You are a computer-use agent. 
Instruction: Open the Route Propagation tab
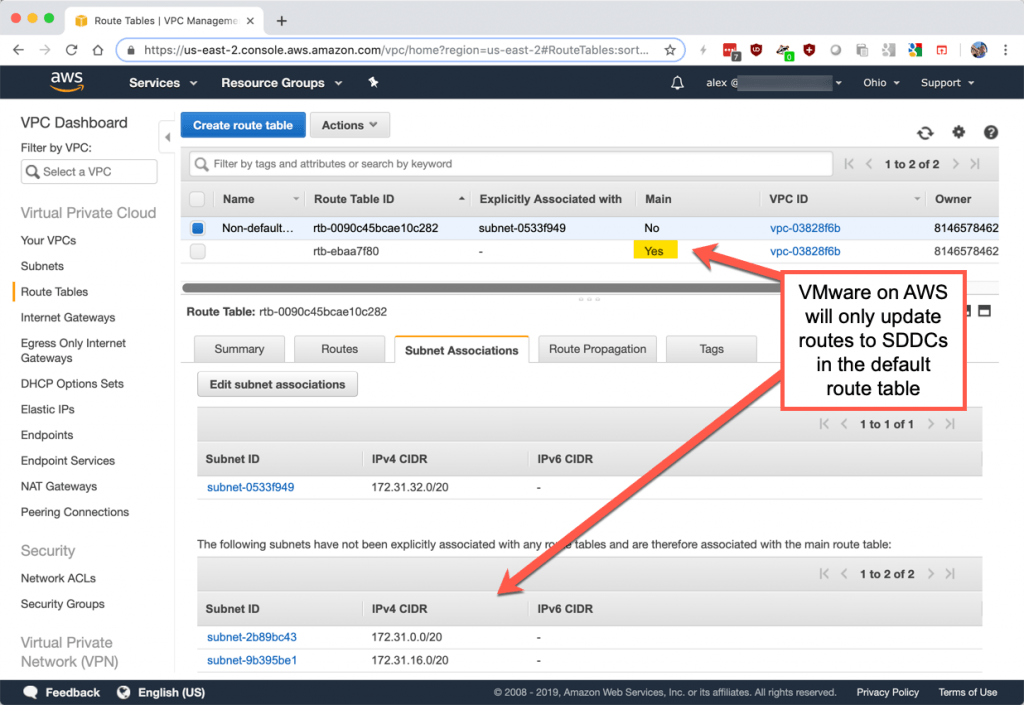coord(596,349)
